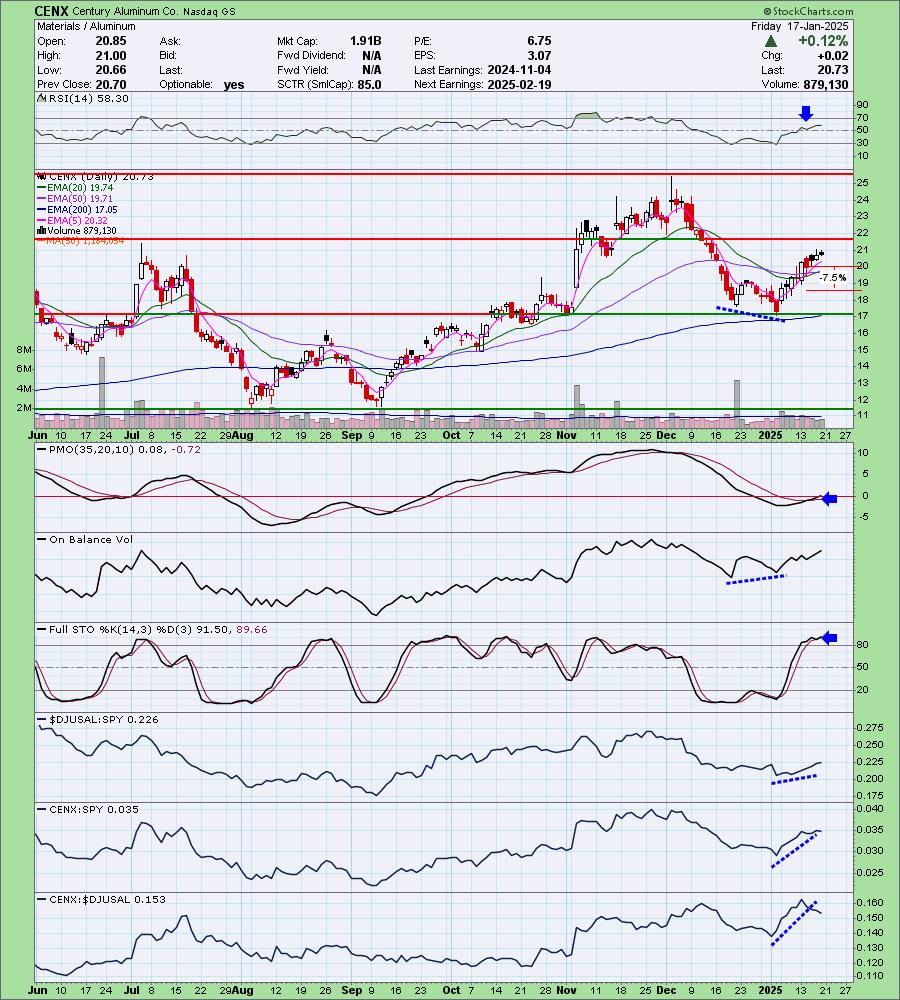The width and height of the screenshot is (900, 1000).
Task: Click the Last Earnings date 2024-11-04
Action: coord(519,70)
